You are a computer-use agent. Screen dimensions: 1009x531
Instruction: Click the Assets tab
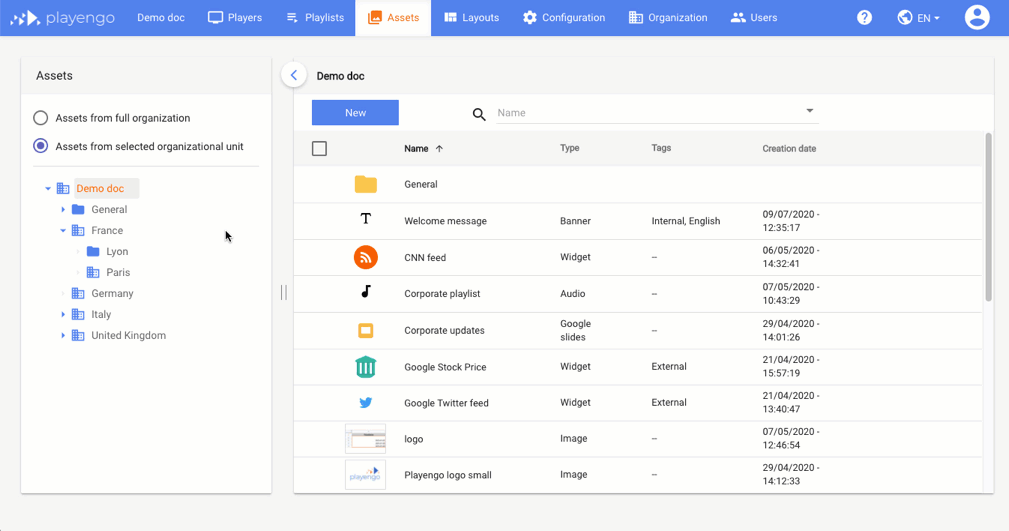tap(393, 17)
